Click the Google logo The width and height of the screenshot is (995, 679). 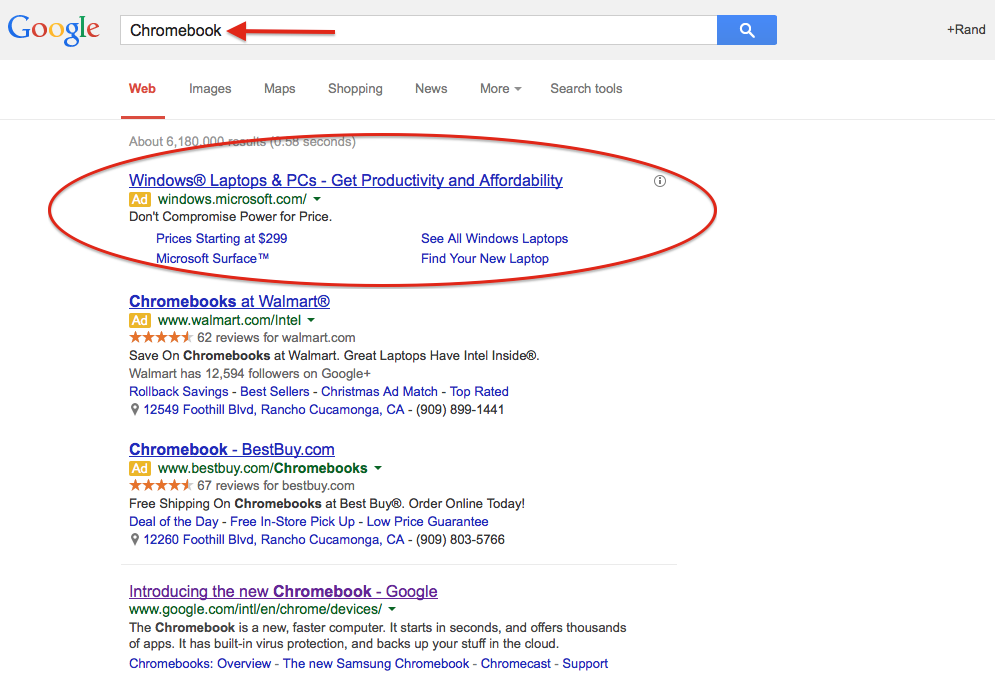pyautogui.click(x=53, y=29)
